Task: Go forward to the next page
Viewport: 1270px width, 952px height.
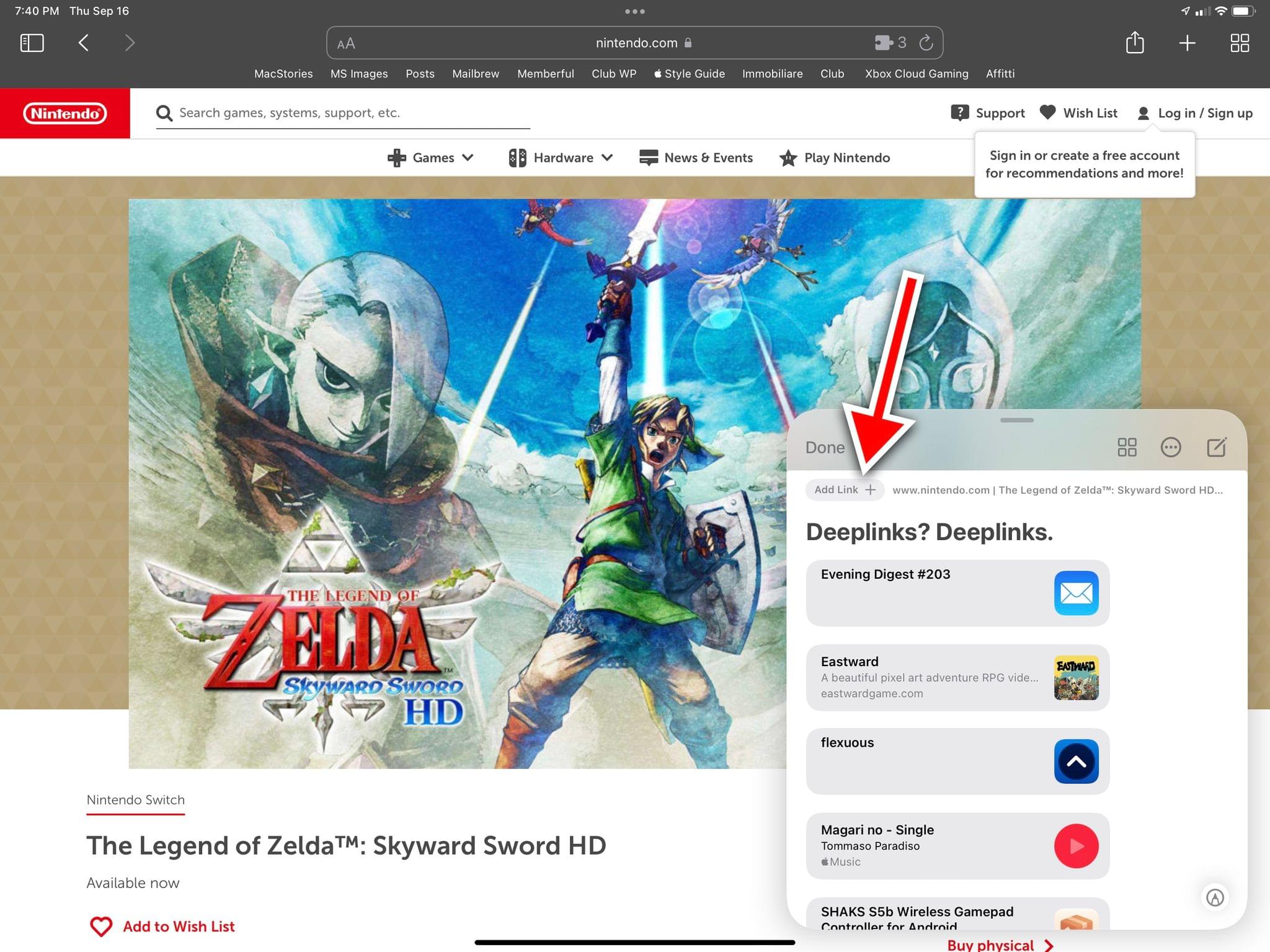Action: pos(129,43)
